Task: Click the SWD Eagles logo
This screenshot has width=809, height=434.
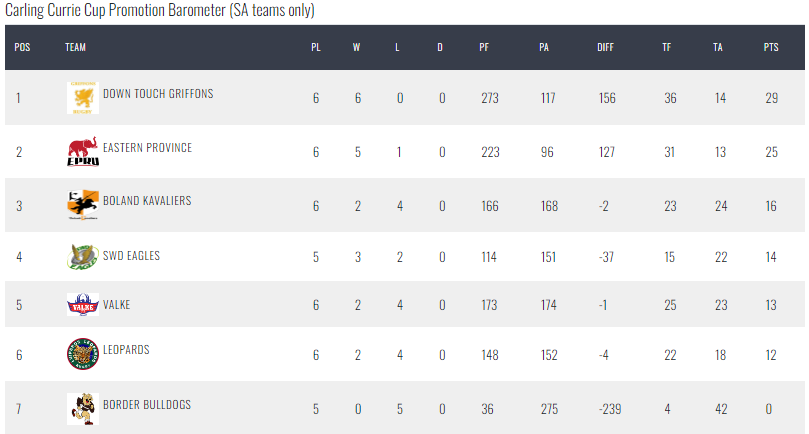Action: pyautogui.click(x=83, y=256)
